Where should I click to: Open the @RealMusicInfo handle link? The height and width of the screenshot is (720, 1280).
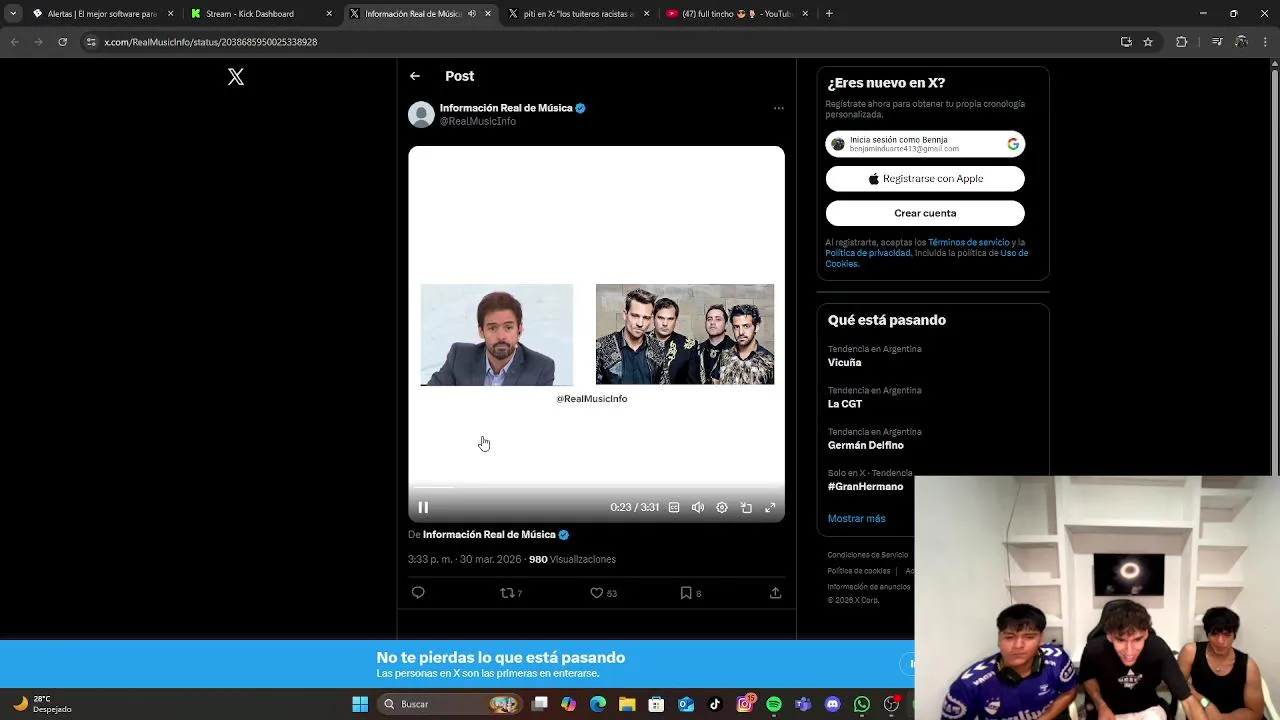(478, 121)
